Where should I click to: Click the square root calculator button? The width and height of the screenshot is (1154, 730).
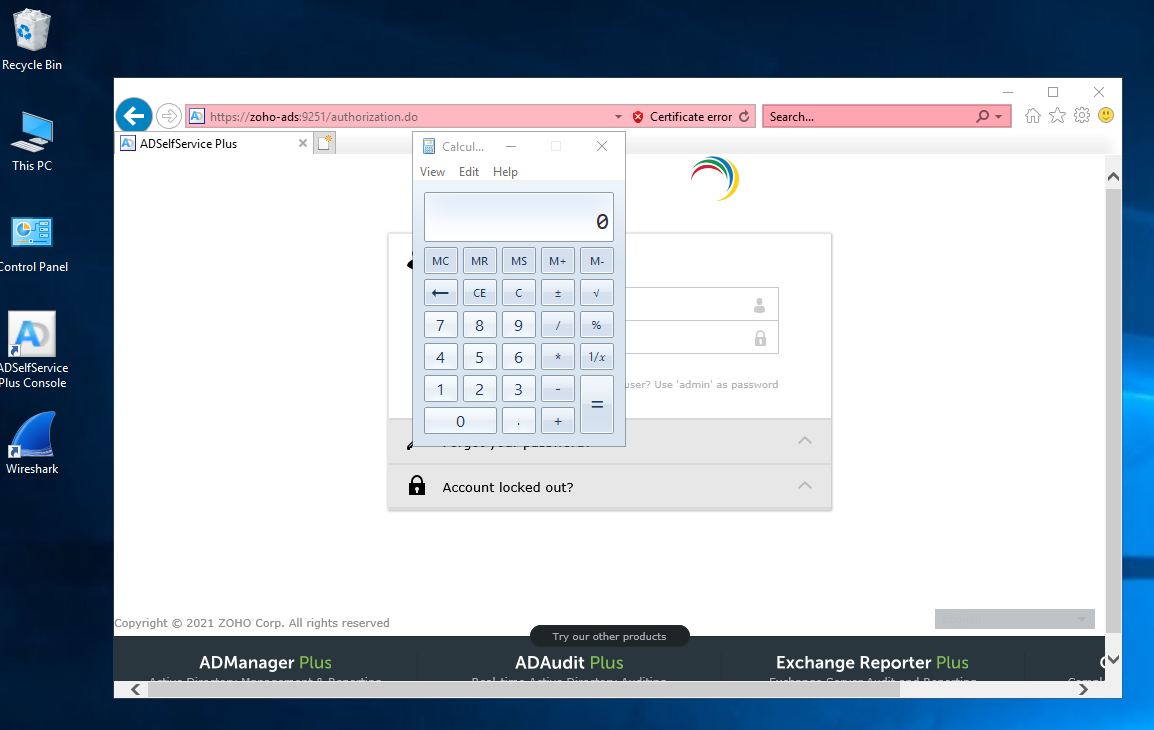596,293
